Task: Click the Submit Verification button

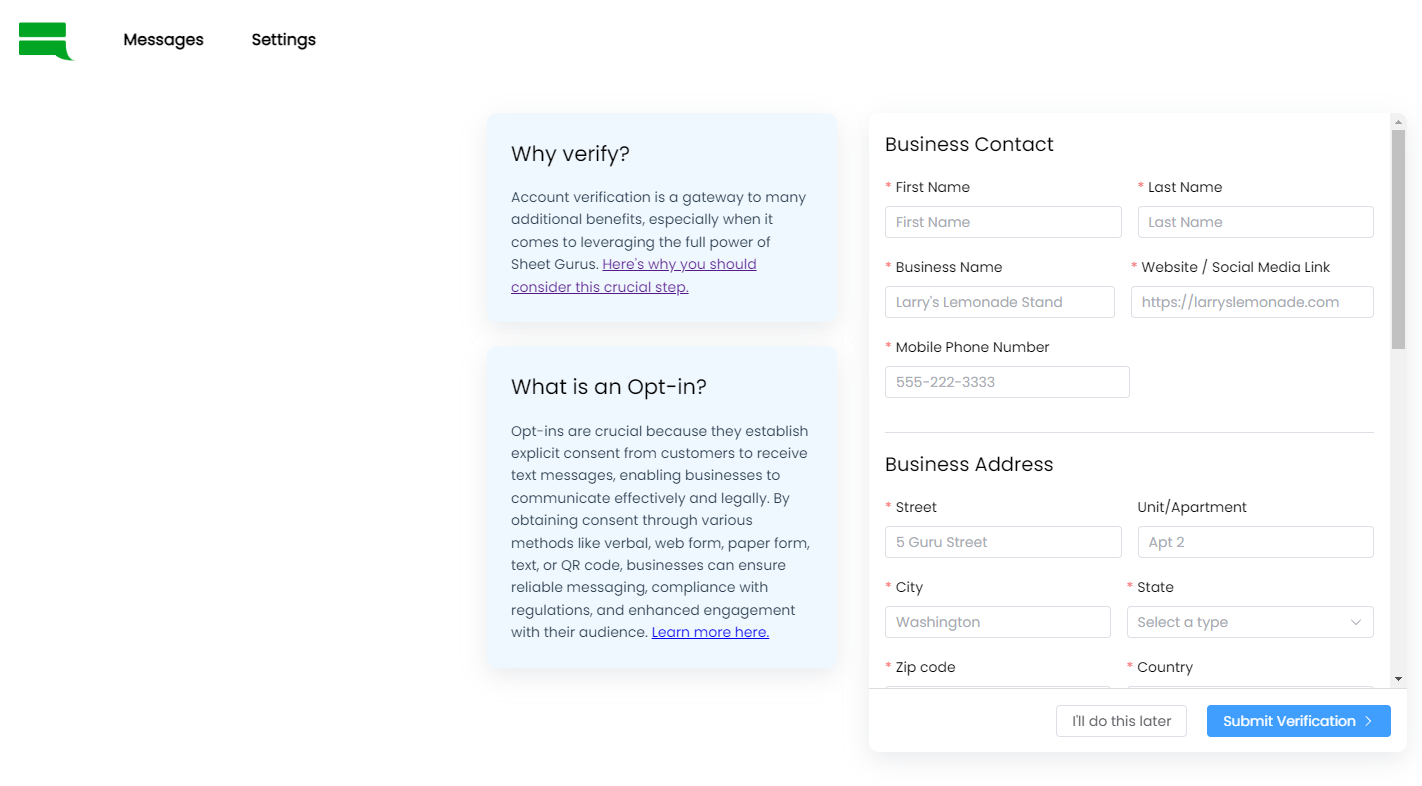Action: pos(1289,721)
